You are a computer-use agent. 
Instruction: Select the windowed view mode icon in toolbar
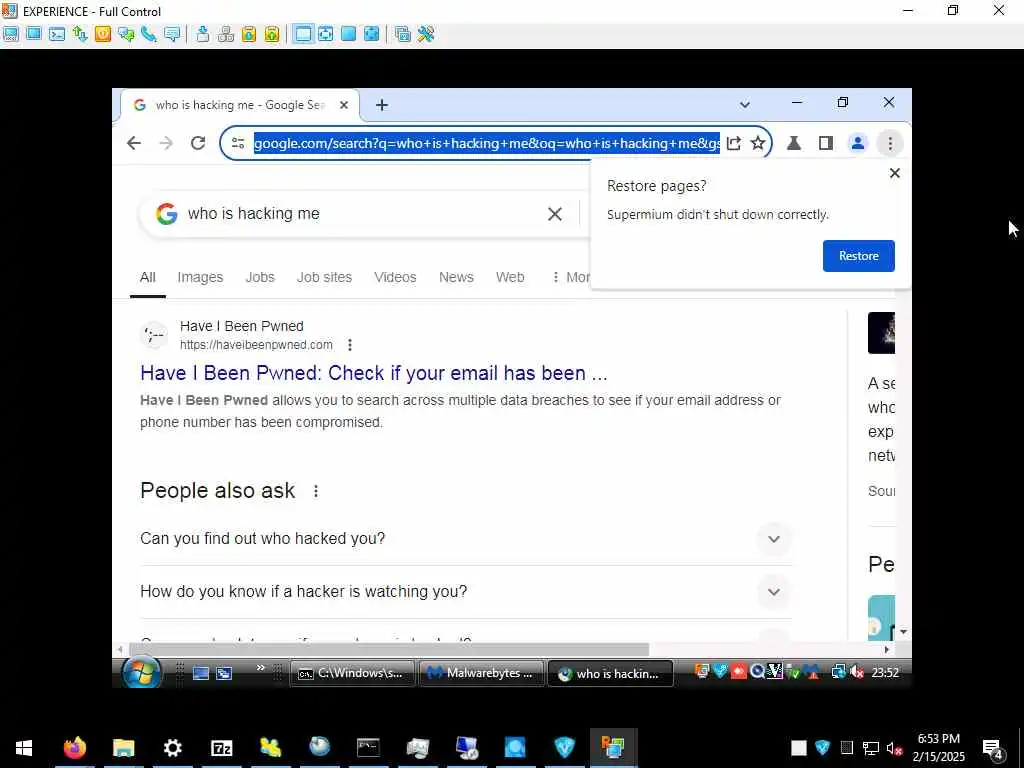303,34
